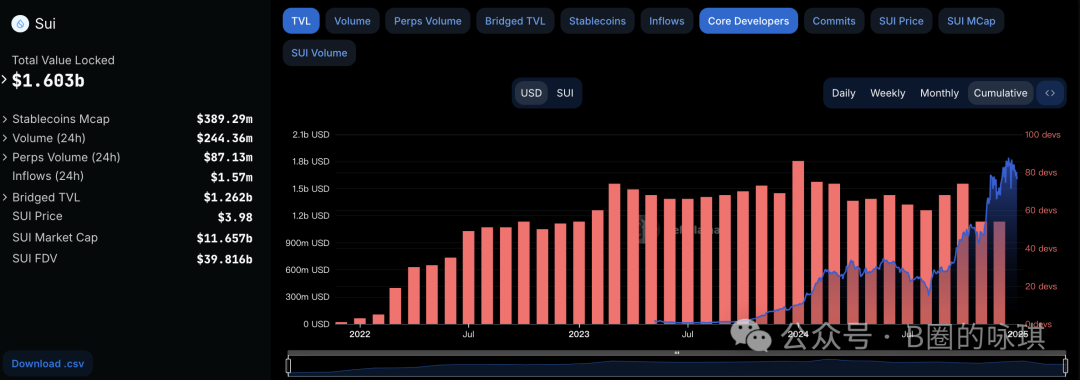Toggle the Perps Volume chart metric
Screen dimensions: 1080x380
point(428,21)
